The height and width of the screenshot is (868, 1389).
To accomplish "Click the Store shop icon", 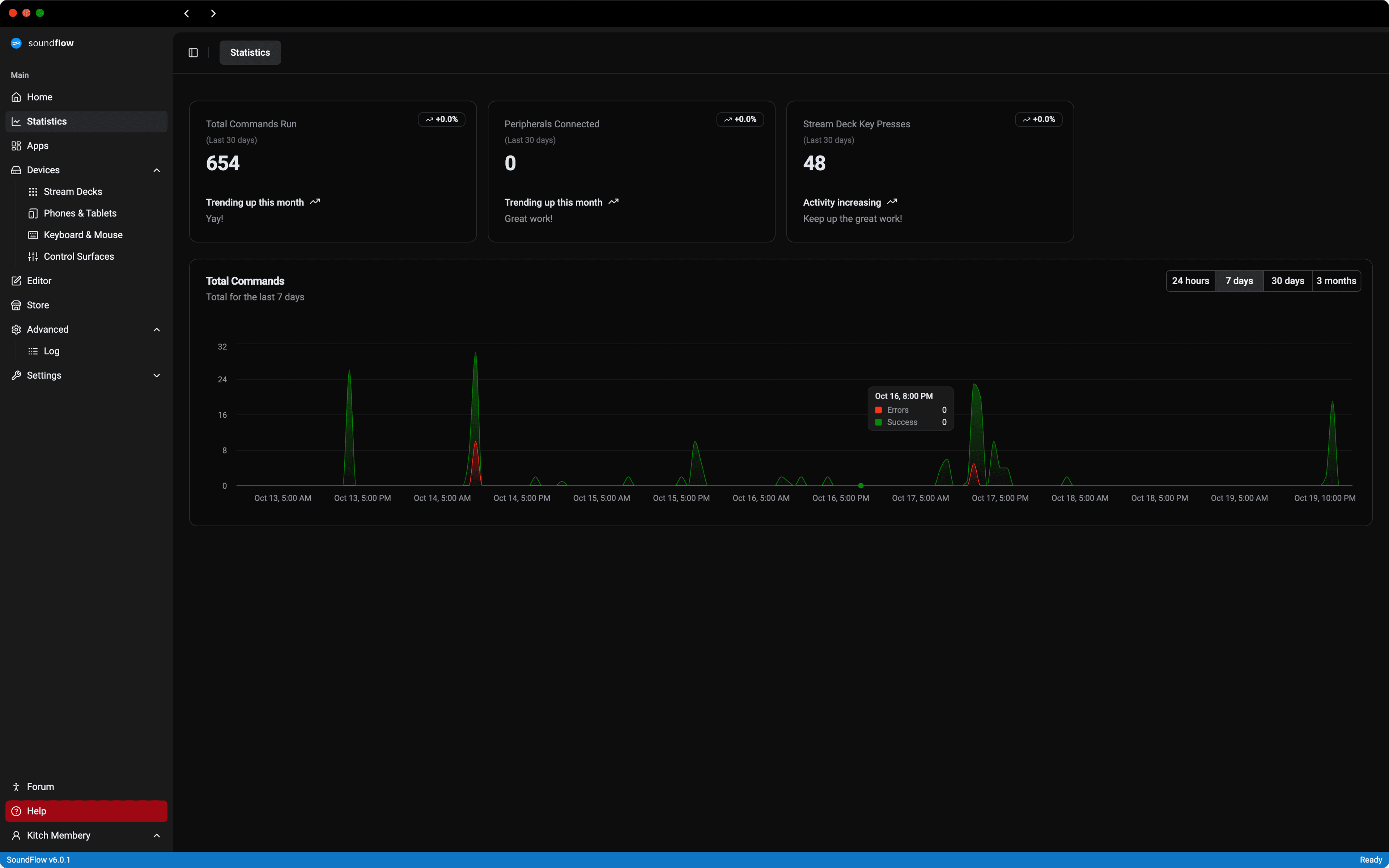I will pyautogui.click(x=16, y=305).
